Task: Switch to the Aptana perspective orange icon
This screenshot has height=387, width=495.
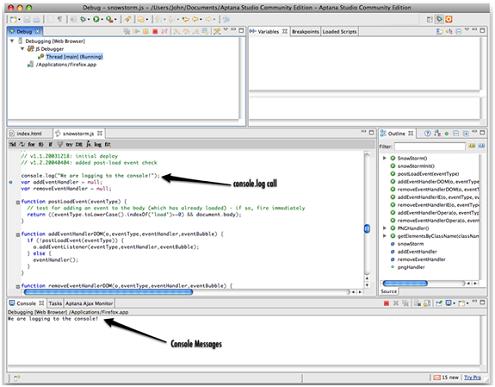Action: (x=449, y=19)
